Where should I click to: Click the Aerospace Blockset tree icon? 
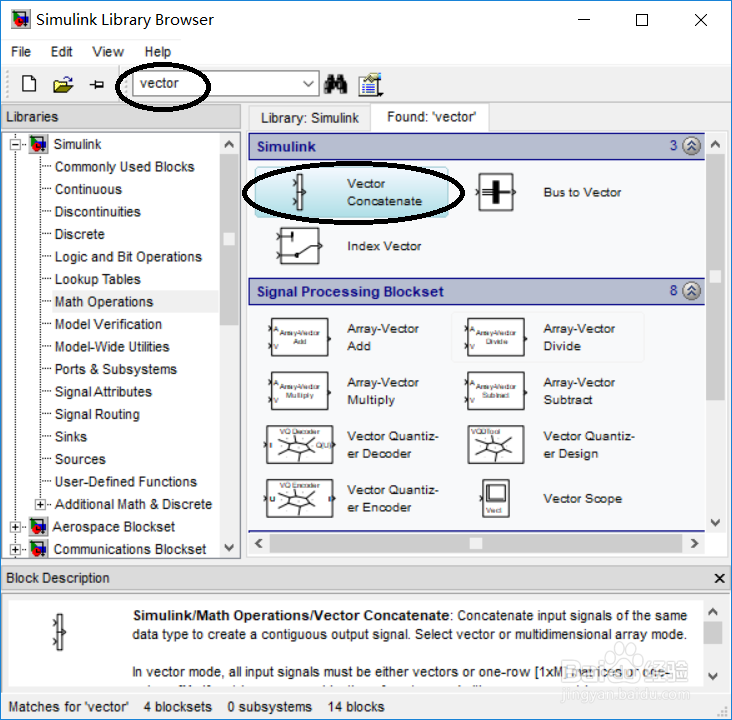click(38, 527)
